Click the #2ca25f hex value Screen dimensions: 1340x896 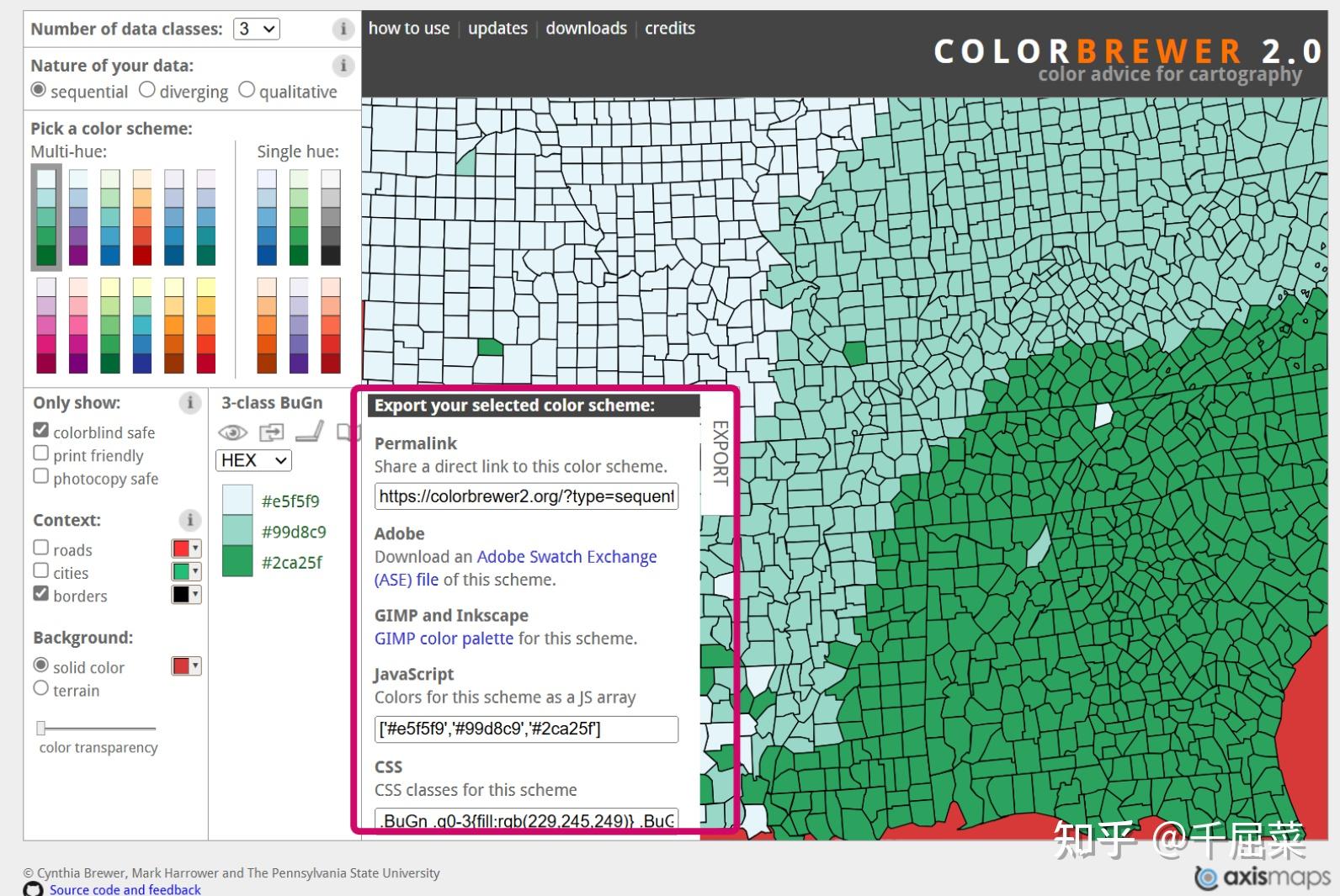[x=291, y=563]
